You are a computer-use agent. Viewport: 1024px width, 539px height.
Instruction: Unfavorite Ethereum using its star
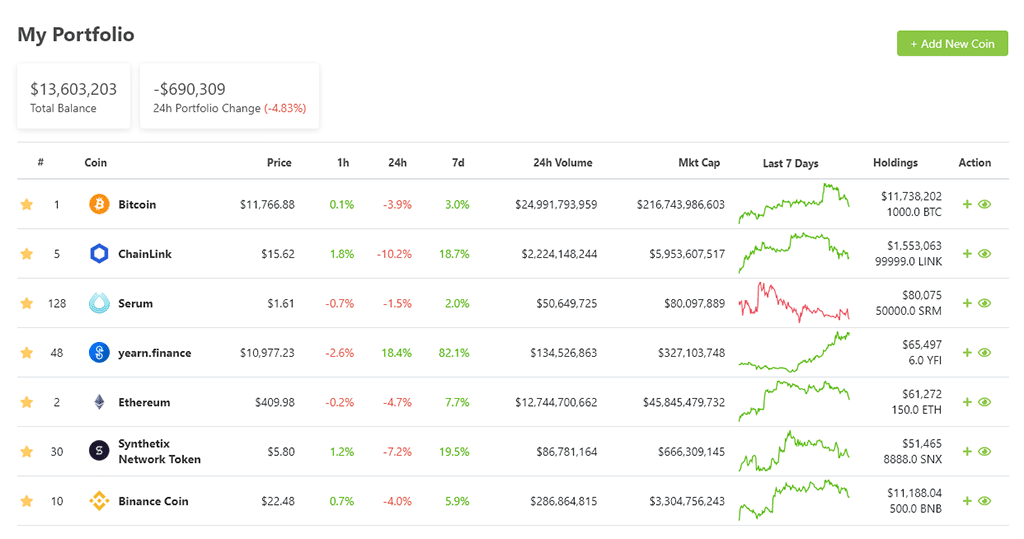click(27, 402)
